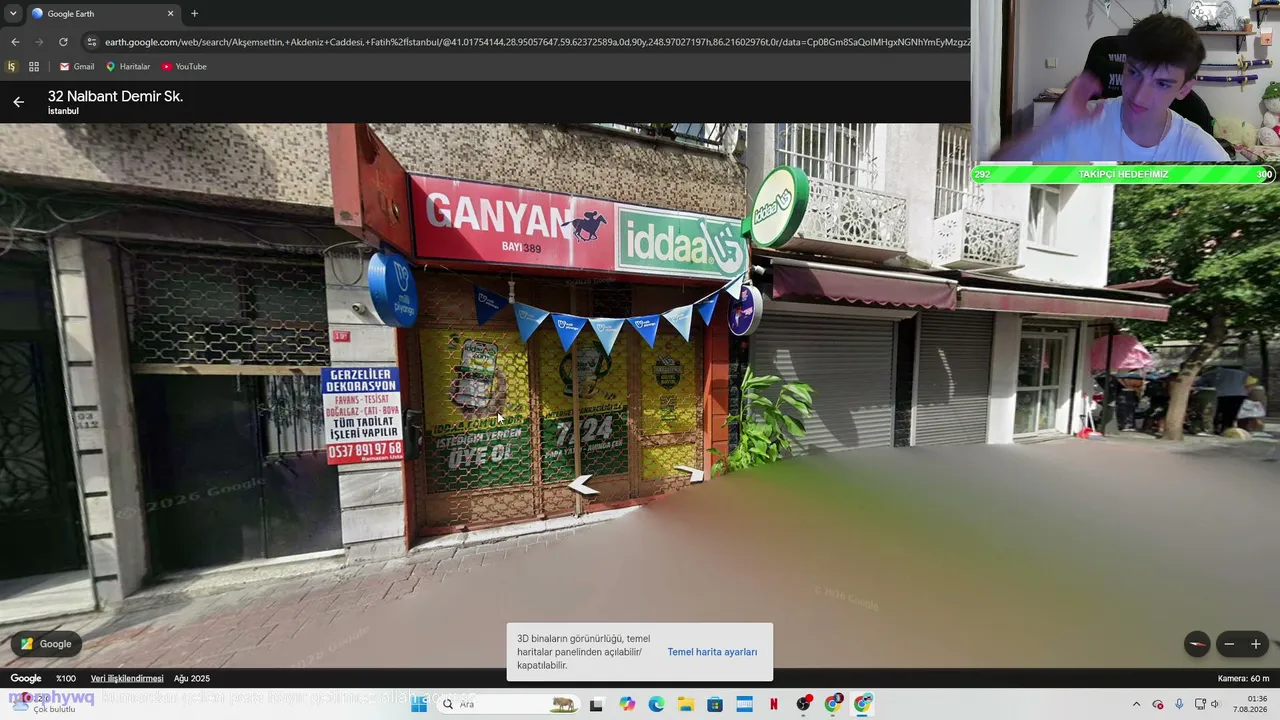Open the blue app icon beside Netflix
The width and height of the screenshot is (1280, 720).
tap(744, 704)
